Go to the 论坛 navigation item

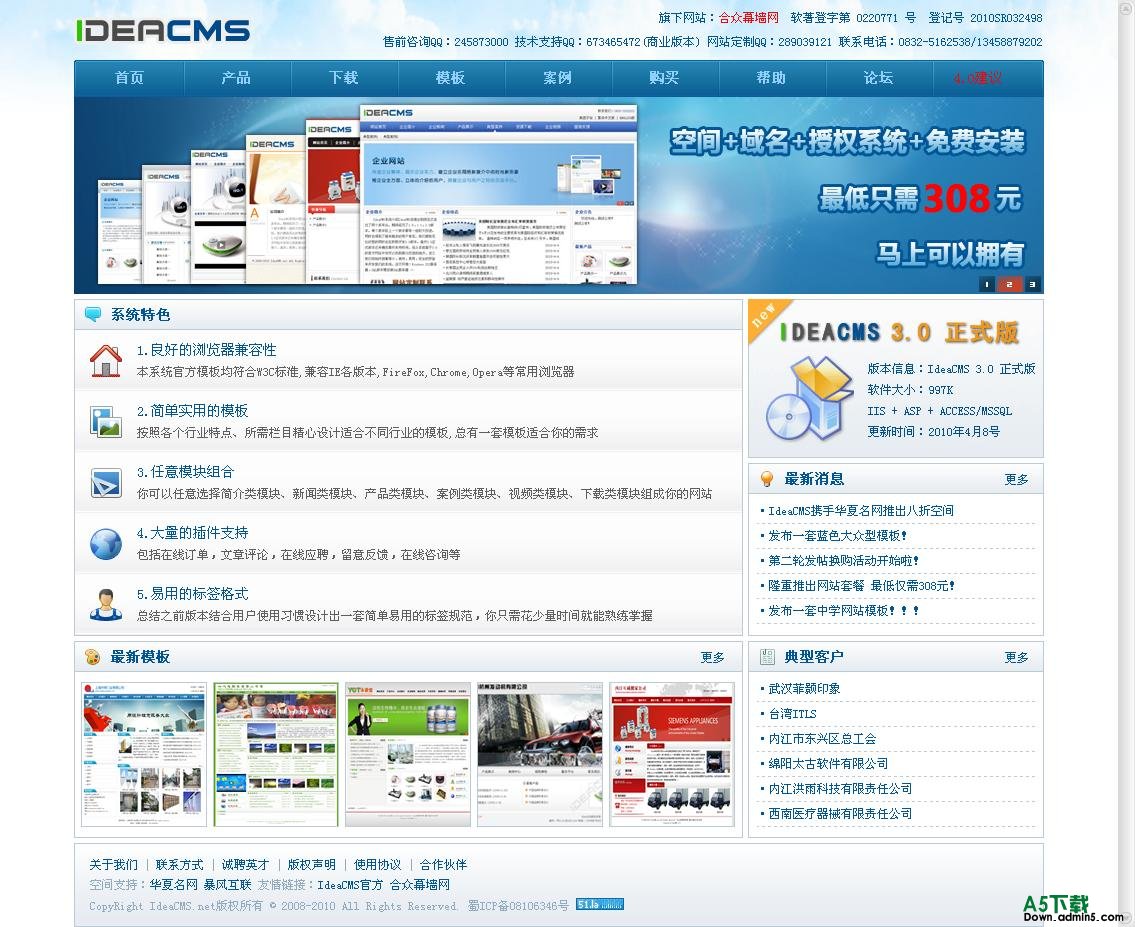tap(878, 77)
